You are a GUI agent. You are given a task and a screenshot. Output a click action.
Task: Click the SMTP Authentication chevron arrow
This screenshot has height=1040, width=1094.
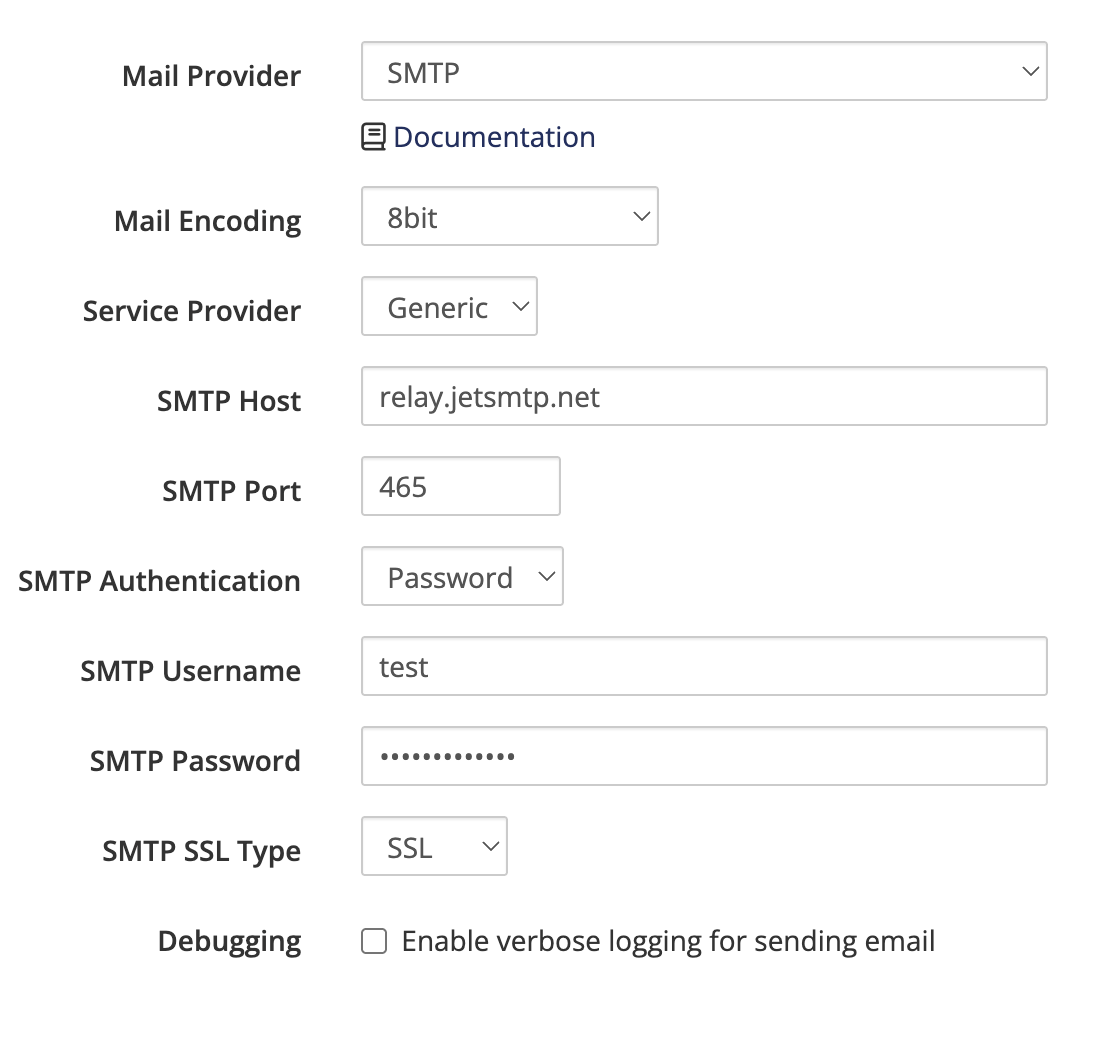(546, 576)
